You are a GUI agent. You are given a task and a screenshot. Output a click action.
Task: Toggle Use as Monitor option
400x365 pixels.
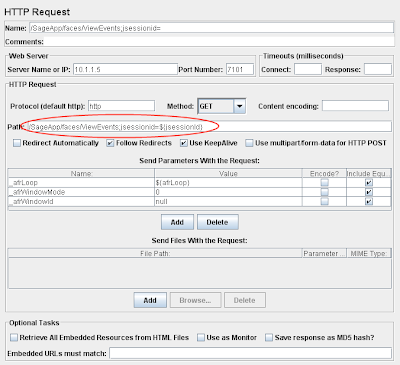click(x=201, y=337)
